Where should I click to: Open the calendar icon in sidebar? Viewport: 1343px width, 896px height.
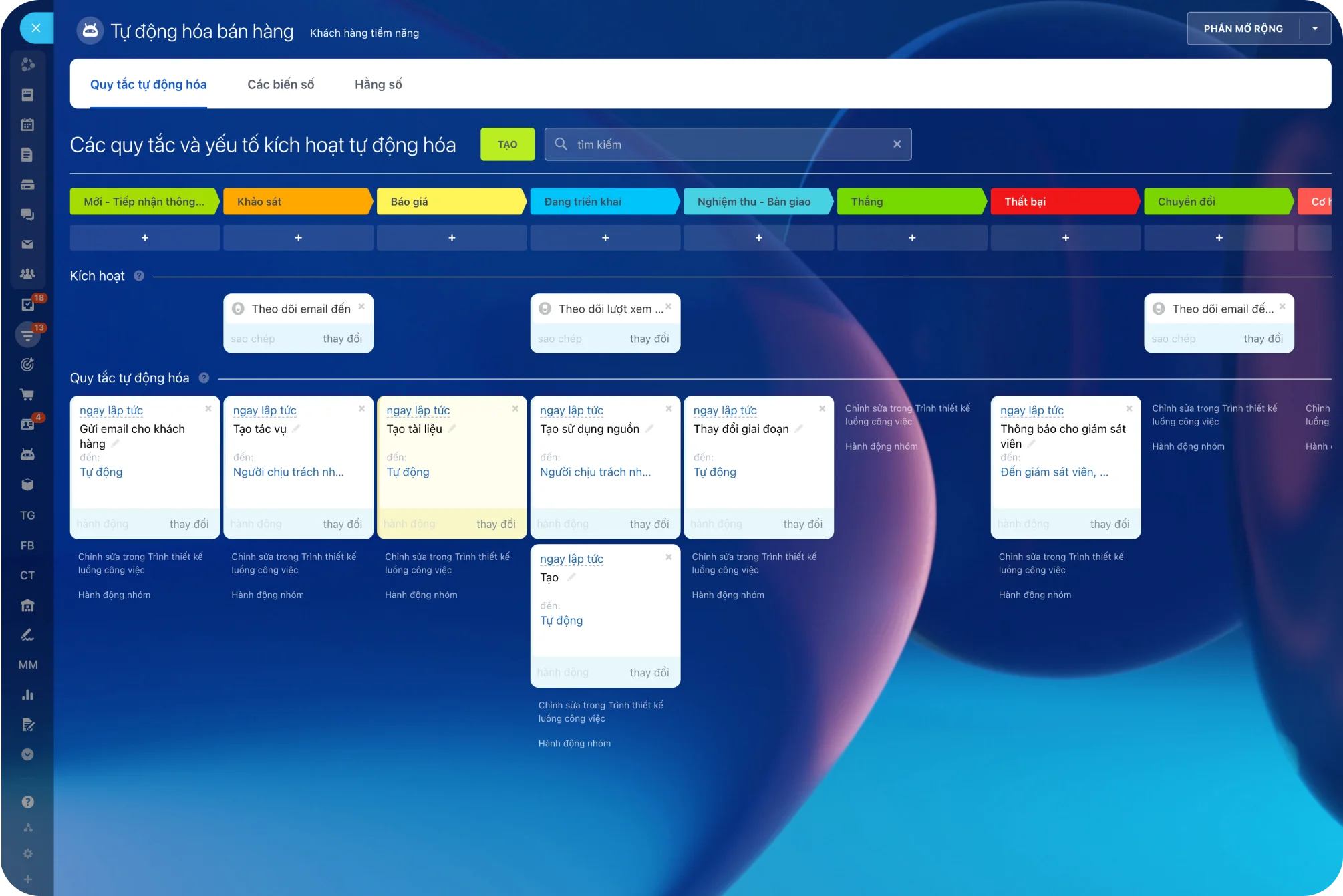[27, 124]
